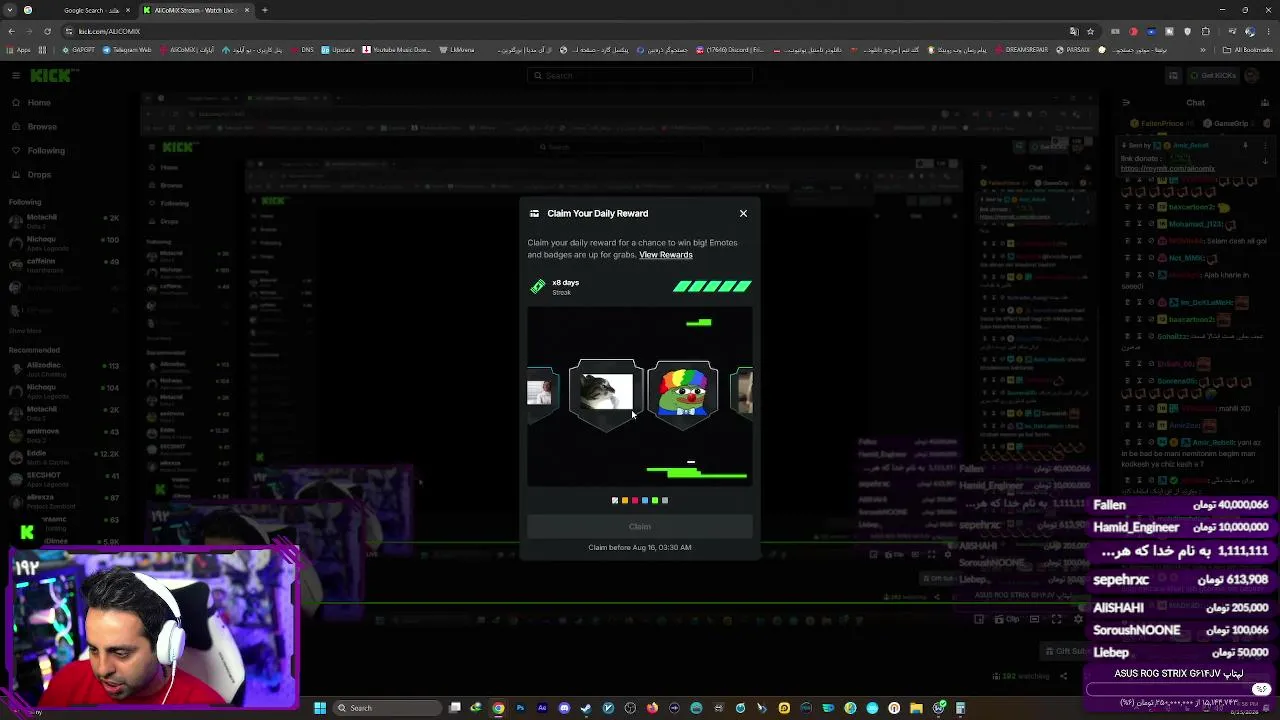Screen dimensions: 1280x720
Task: Focus the Kick search field
Action: 640,76
